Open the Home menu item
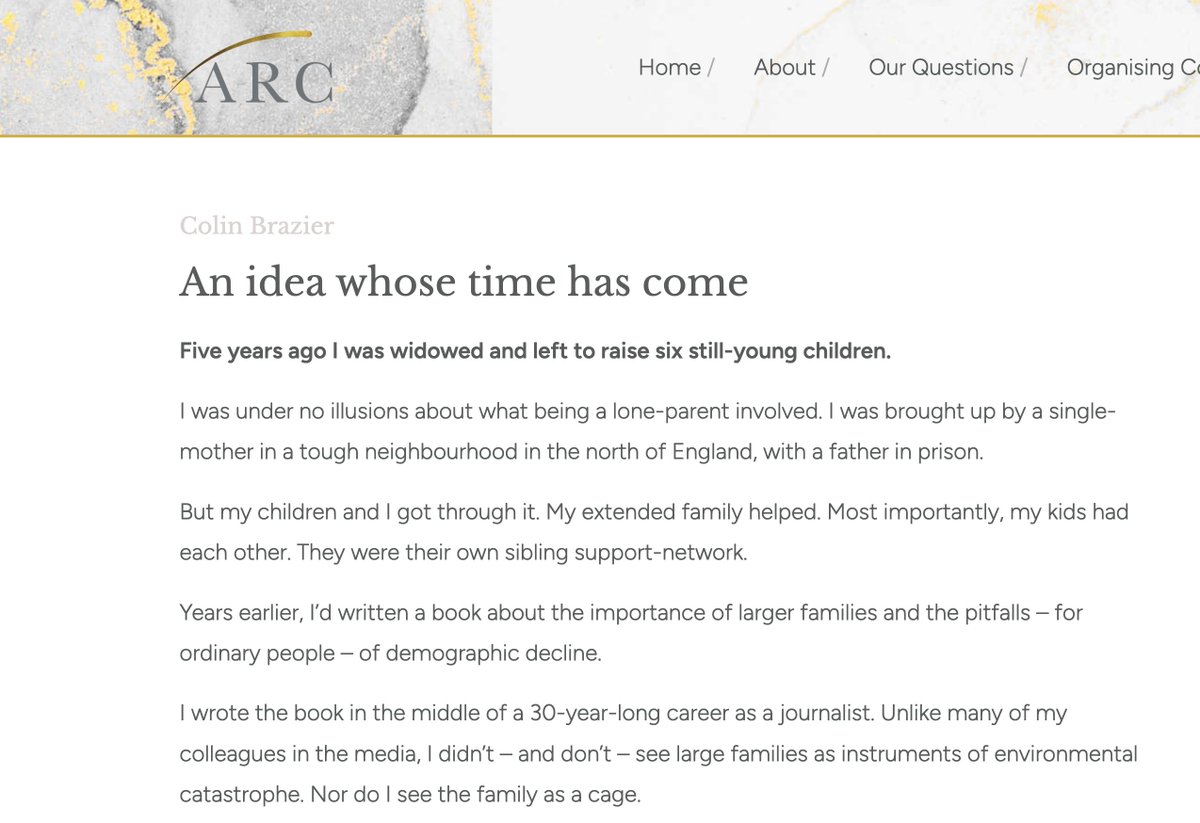This screenshot has height=823, width=1200. coord(669,67)
